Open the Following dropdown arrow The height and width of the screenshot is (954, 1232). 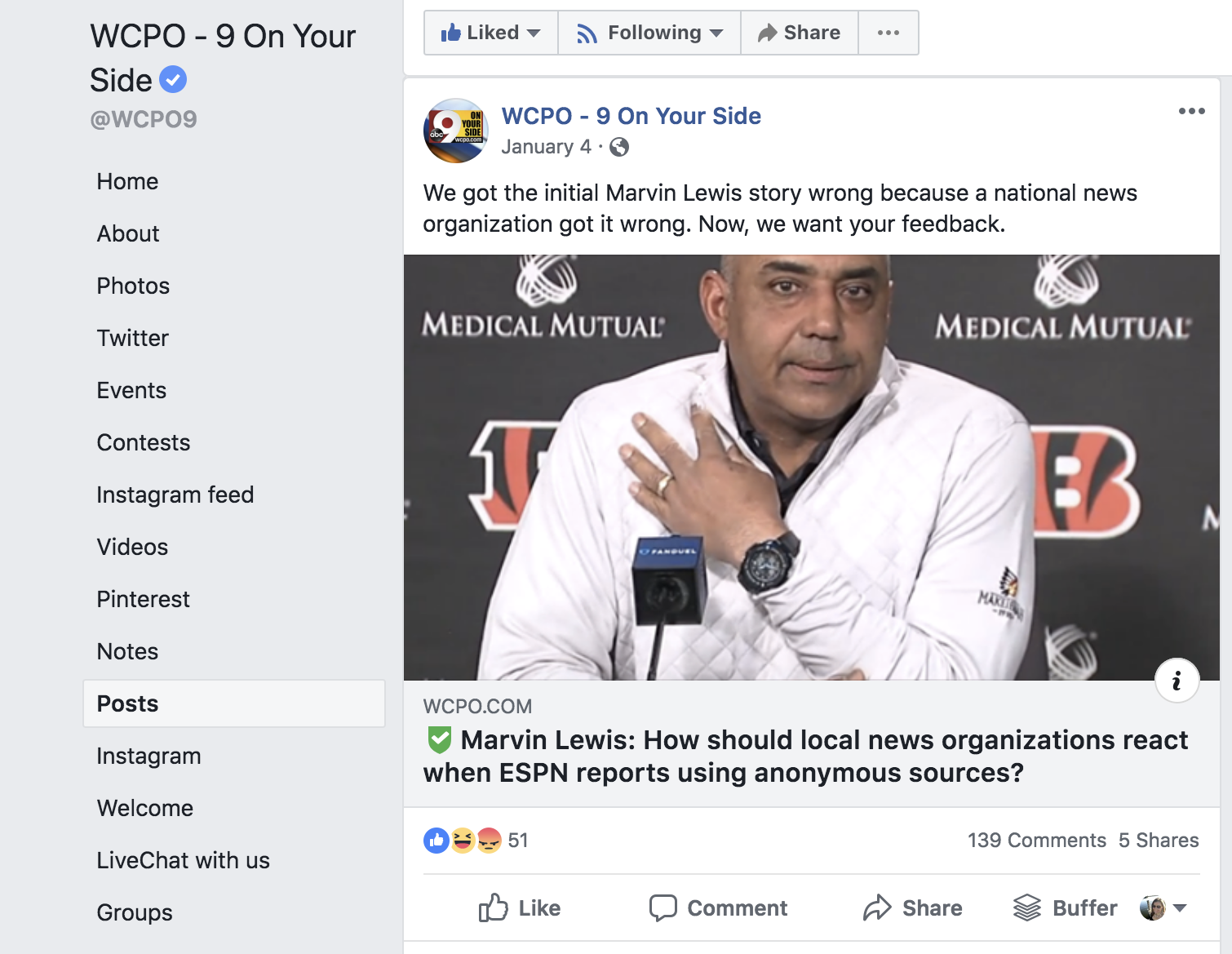click(716, 32)
